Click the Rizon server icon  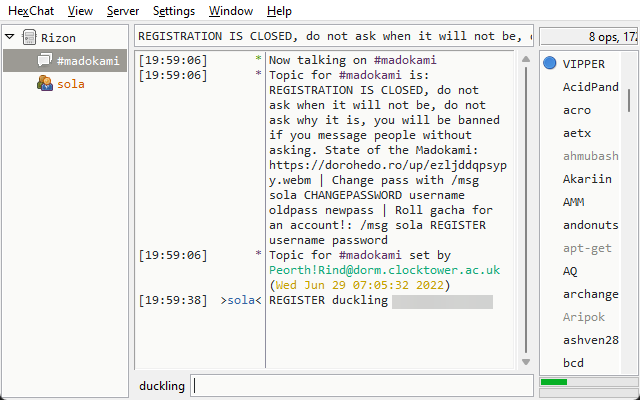(28, 38)
